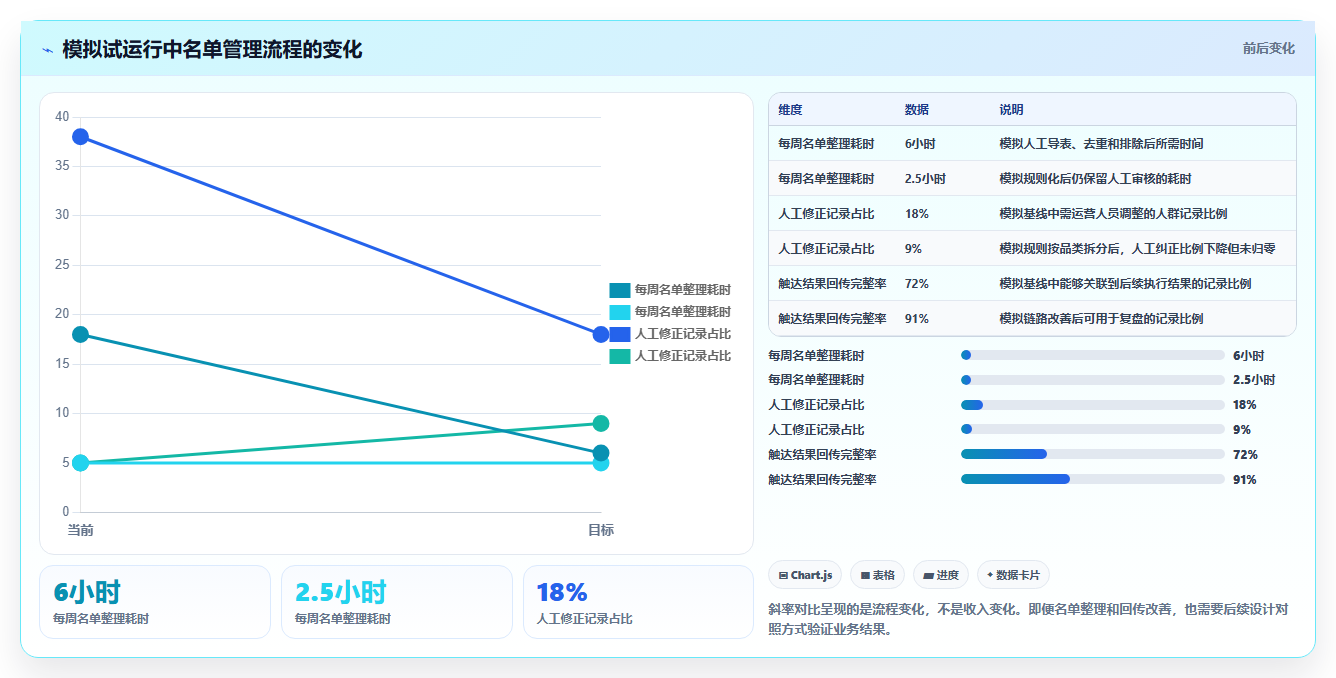Click the 数据卡片 chip star icon
Viewport: 1336px width, 678px height.
click(x=990, y=575)
